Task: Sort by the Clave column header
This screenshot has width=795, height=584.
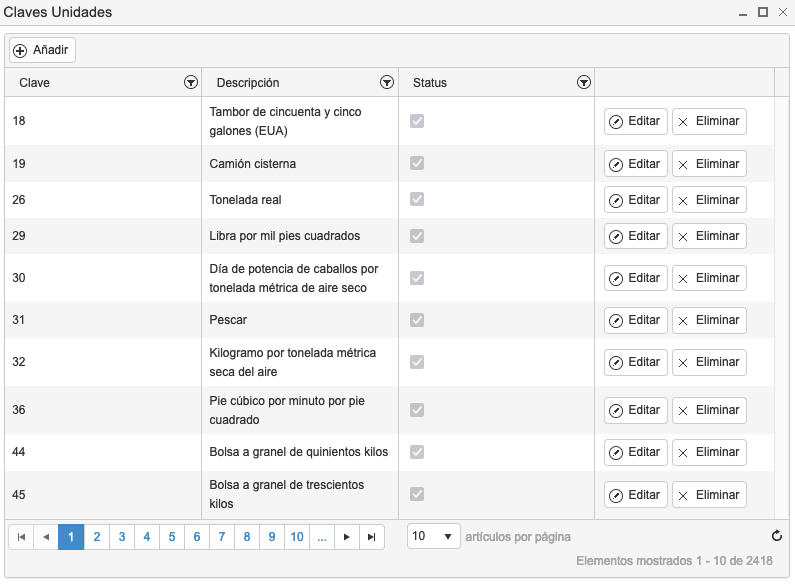Action: coord(34,83)
